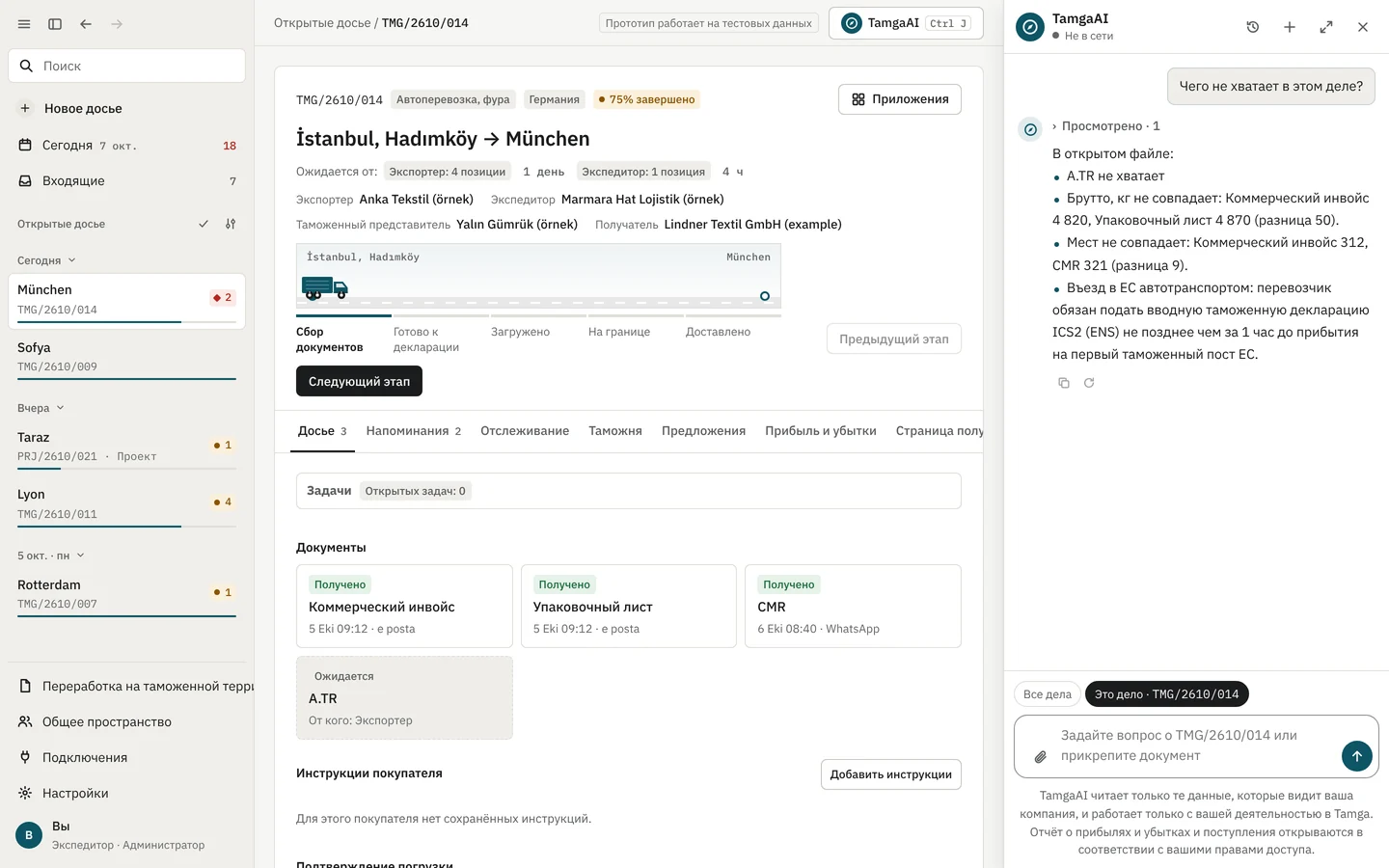Open the TamgaAI Ctrl J button

tap(906, 23)
